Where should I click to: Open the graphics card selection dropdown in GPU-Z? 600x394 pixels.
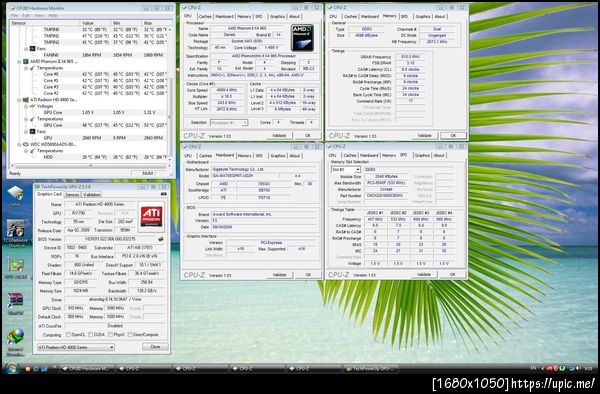point(76,347)
